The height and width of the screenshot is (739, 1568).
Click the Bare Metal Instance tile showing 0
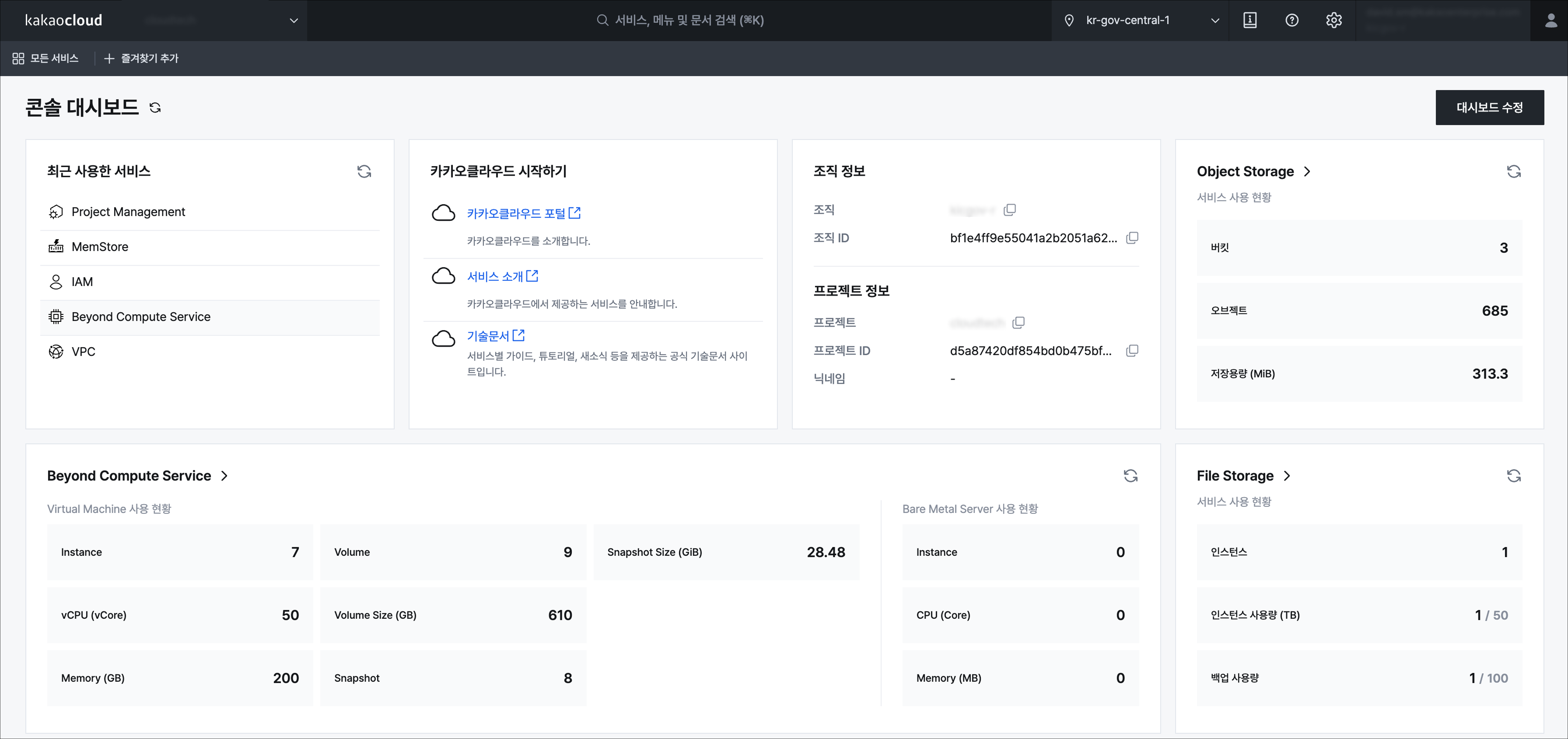click(x=1021, y=552)
